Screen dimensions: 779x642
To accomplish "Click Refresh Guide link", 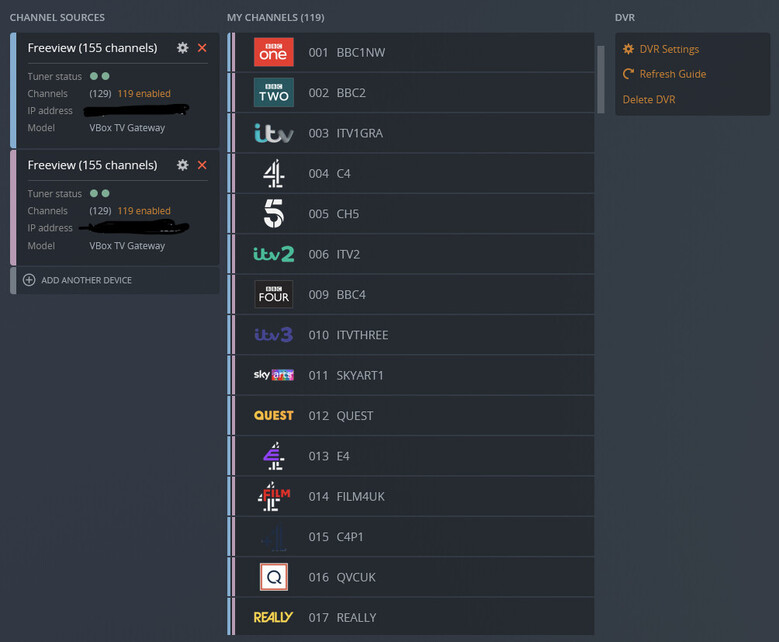I will click(x=673, y=74).
